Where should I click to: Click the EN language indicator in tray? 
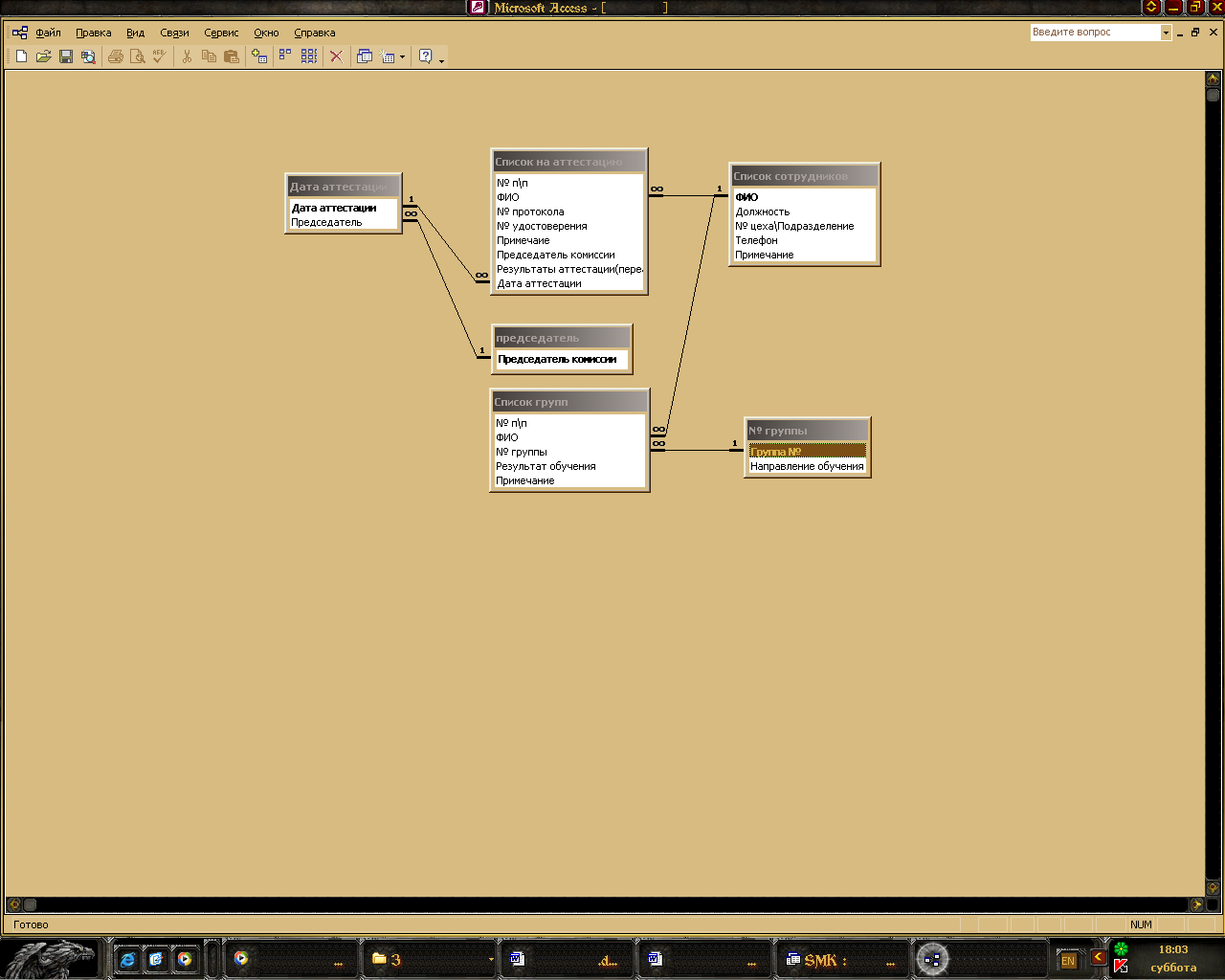pos(1068,960)
